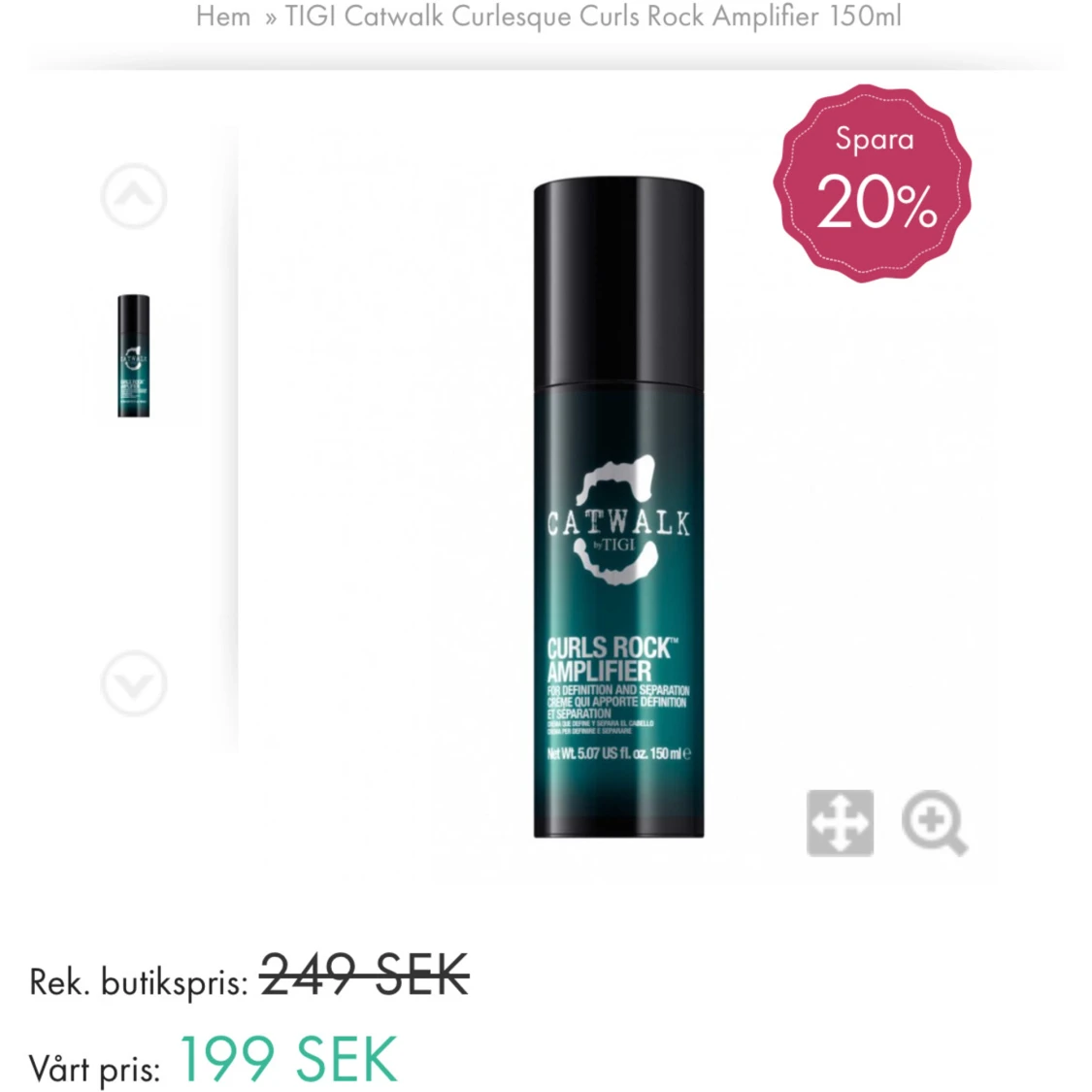Click the For Definition and Separation text

pyautogui.click(x=618, y=690)
